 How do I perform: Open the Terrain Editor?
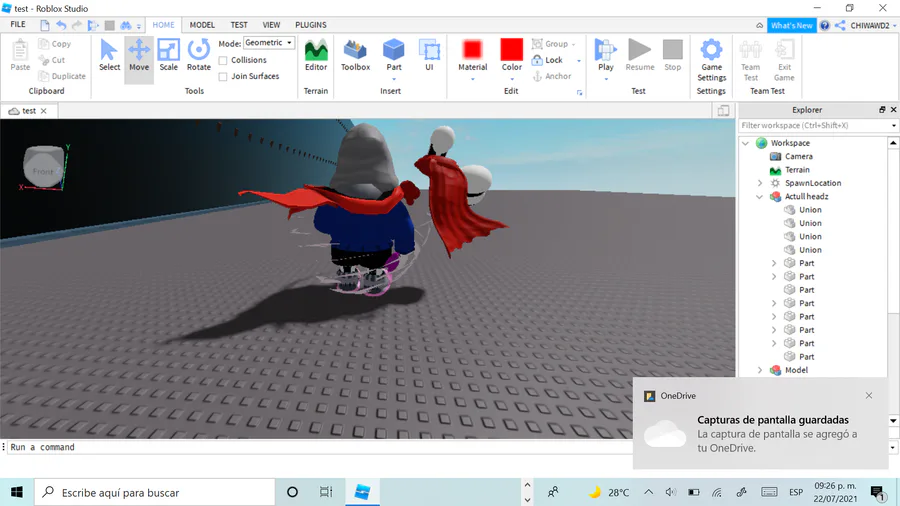click(x=316, y=56)
